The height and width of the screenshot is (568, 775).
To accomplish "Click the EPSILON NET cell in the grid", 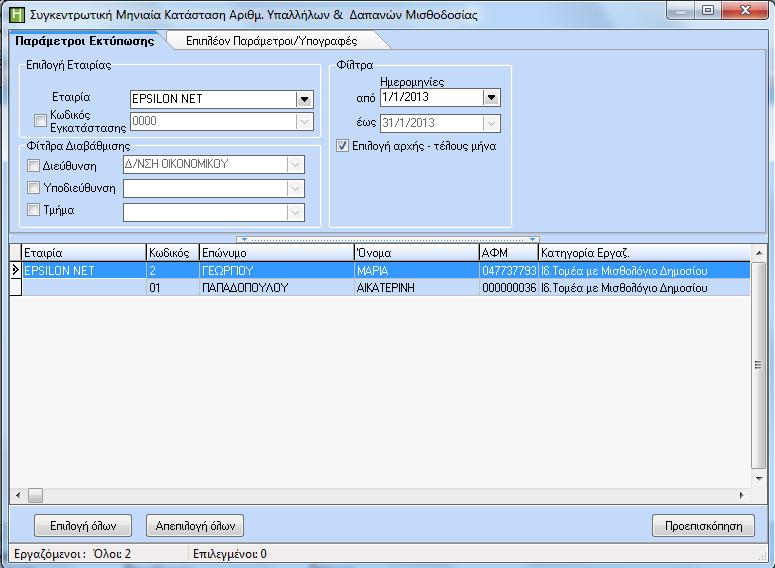I will point(84,270).
